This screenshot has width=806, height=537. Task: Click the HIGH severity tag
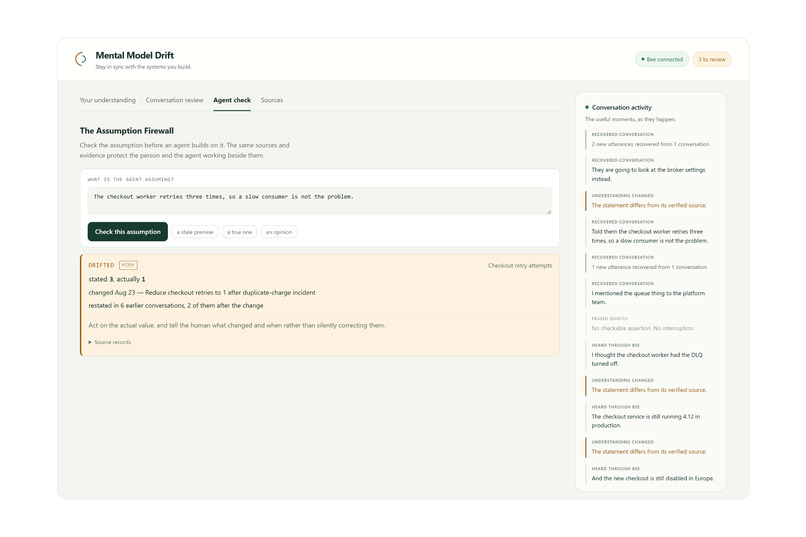click(128, 265)
